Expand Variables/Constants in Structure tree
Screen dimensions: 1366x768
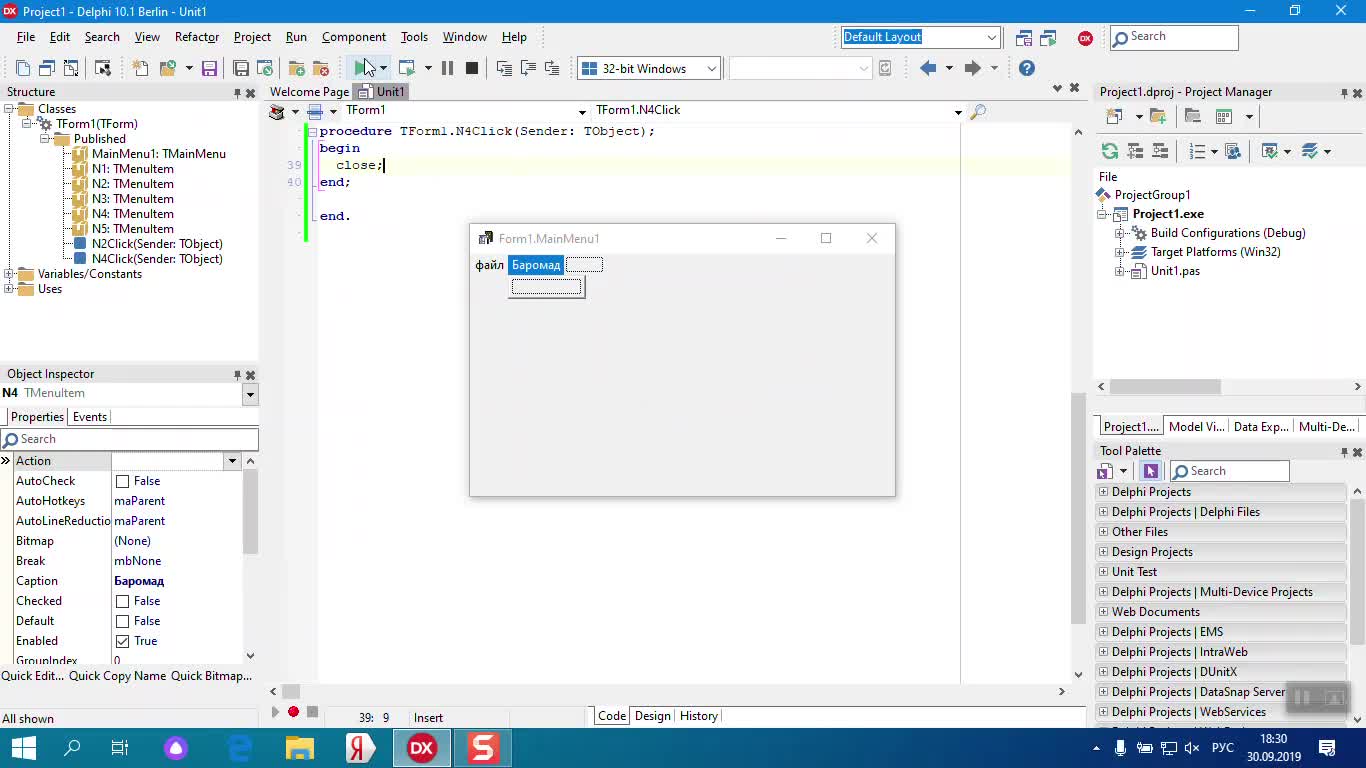(x=9, y=274)
